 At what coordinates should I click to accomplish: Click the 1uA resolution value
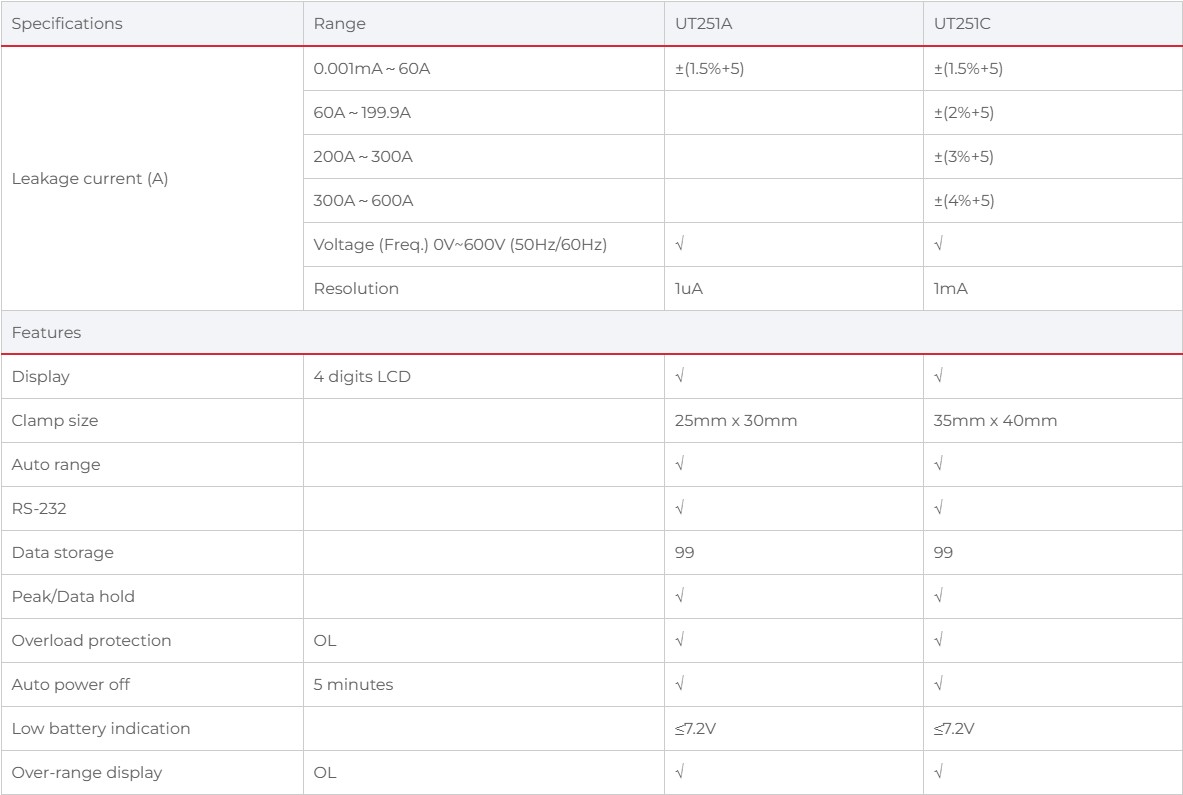coord(689,289)
